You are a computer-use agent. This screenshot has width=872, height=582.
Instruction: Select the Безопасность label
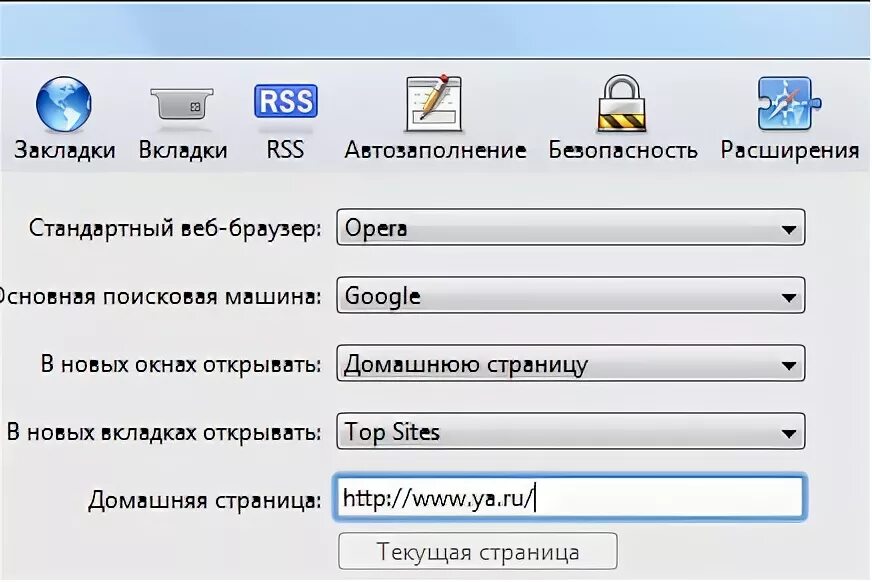click(623, 150)
